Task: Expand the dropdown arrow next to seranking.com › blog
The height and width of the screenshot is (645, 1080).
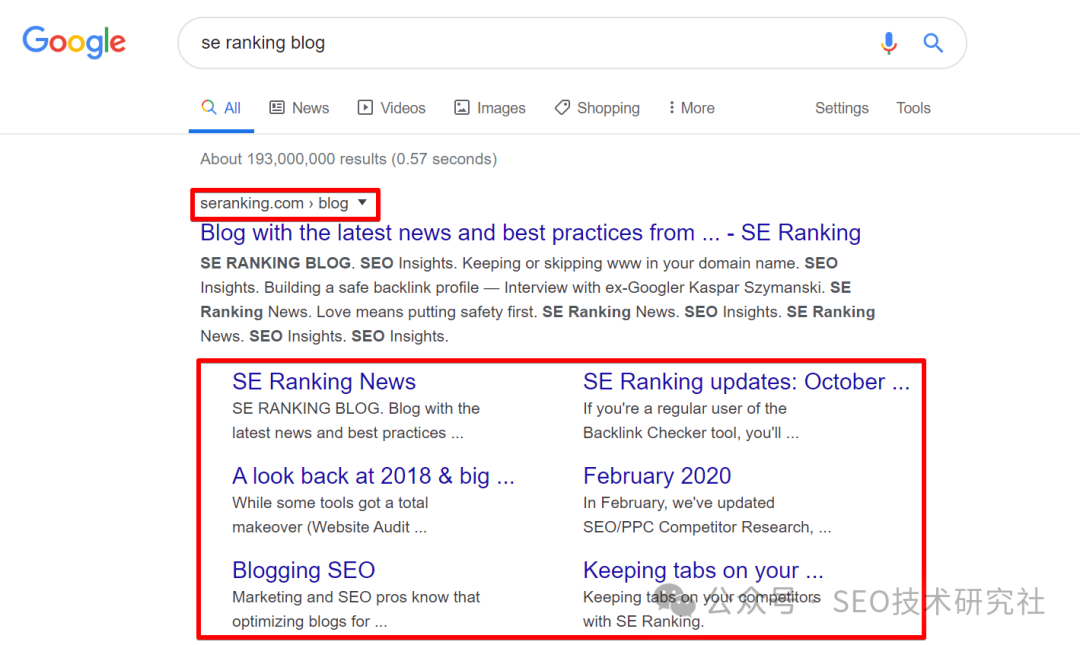Action: click(x=362, y=203)
